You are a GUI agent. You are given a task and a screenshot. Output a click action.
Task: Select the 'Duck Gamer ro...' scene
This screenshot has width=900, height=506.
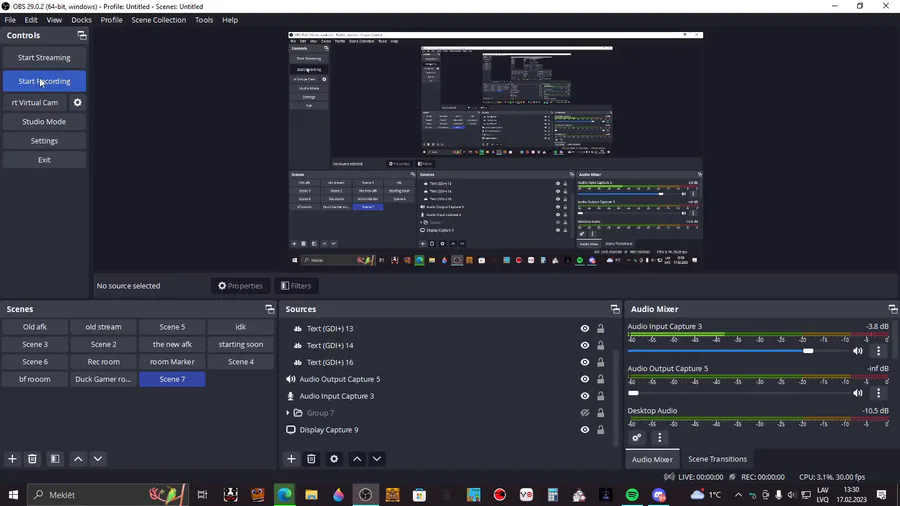[x=103, y=379]
